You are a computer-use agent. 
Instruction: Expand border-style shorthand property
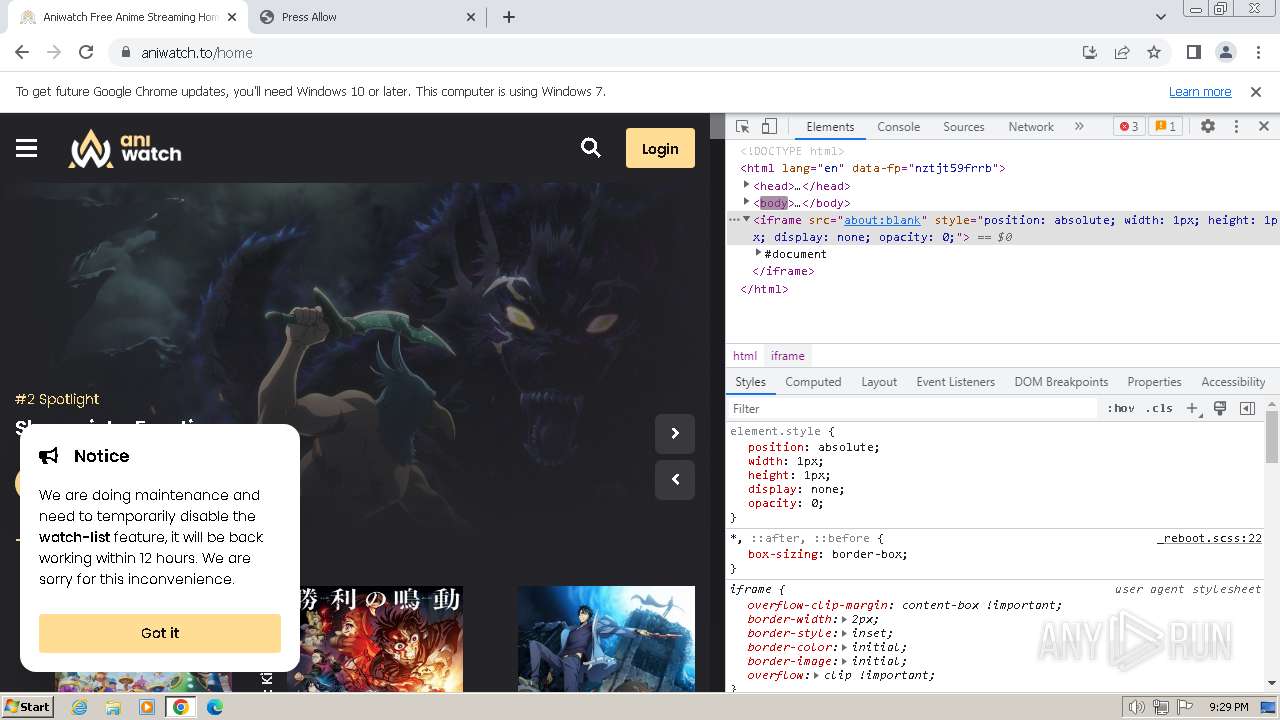point(844,633)
